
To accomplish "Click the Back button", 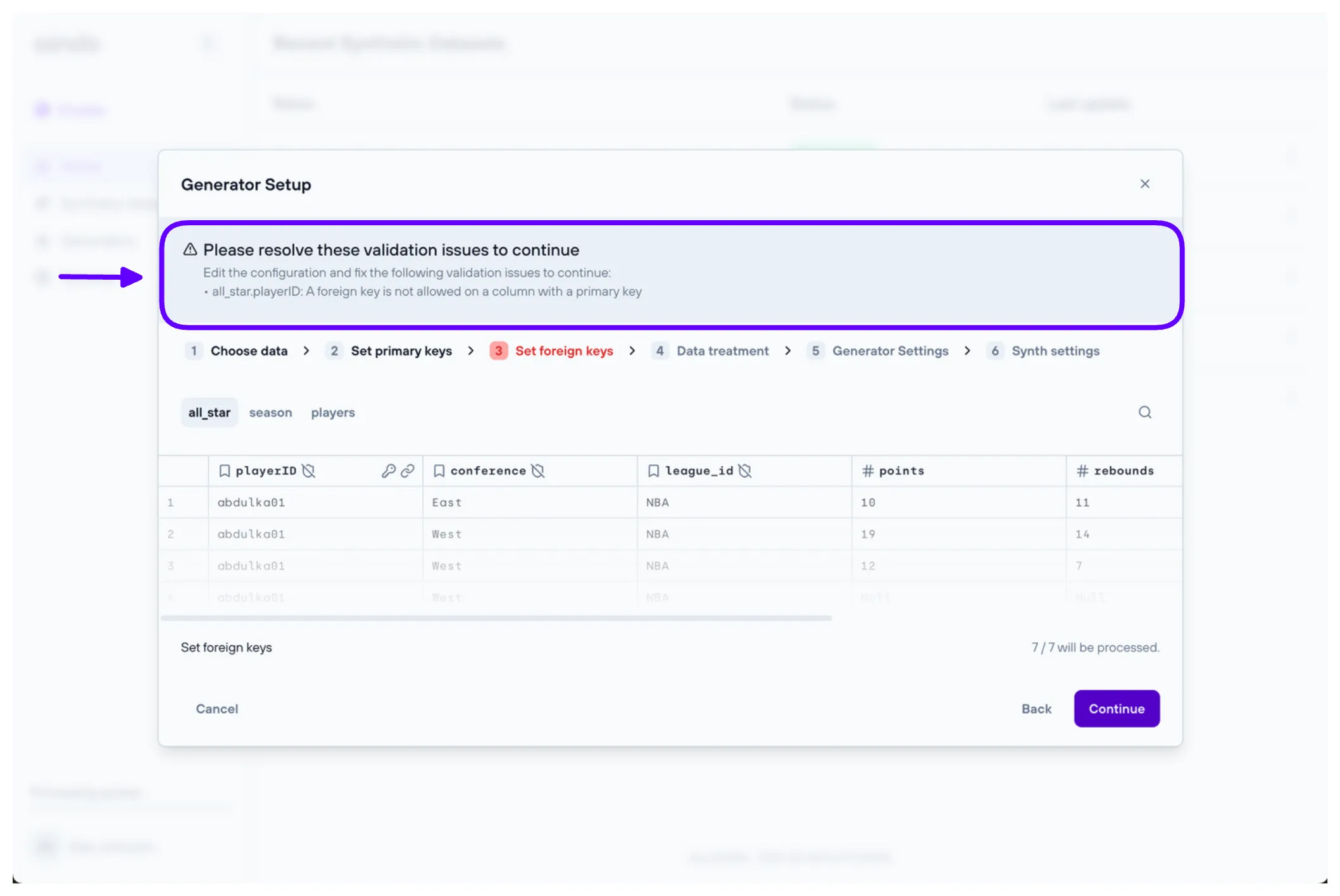I will click(x=1036, y=709).
